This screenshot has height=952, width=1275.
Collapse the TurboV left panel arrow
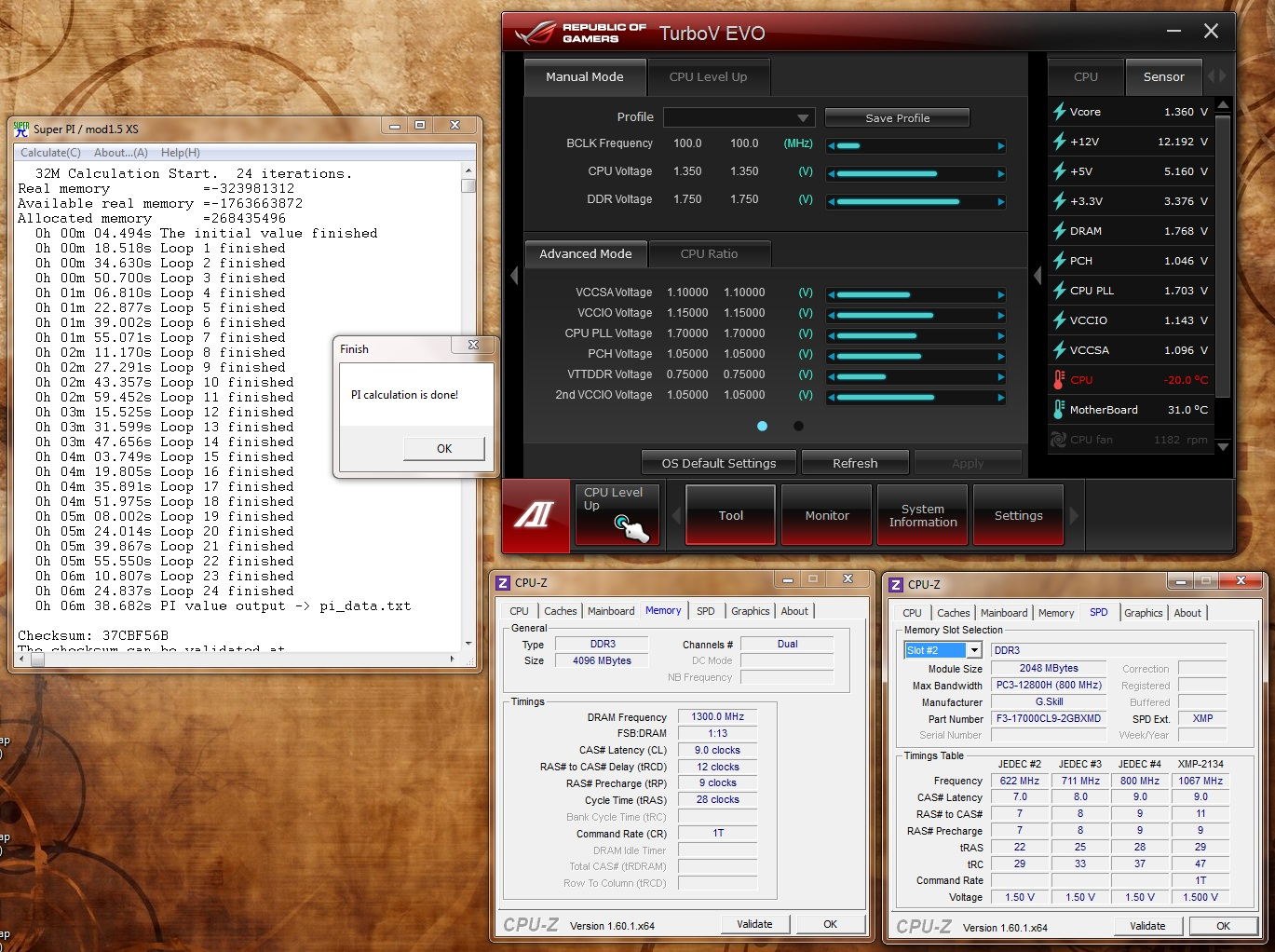[x=513, y=276]
